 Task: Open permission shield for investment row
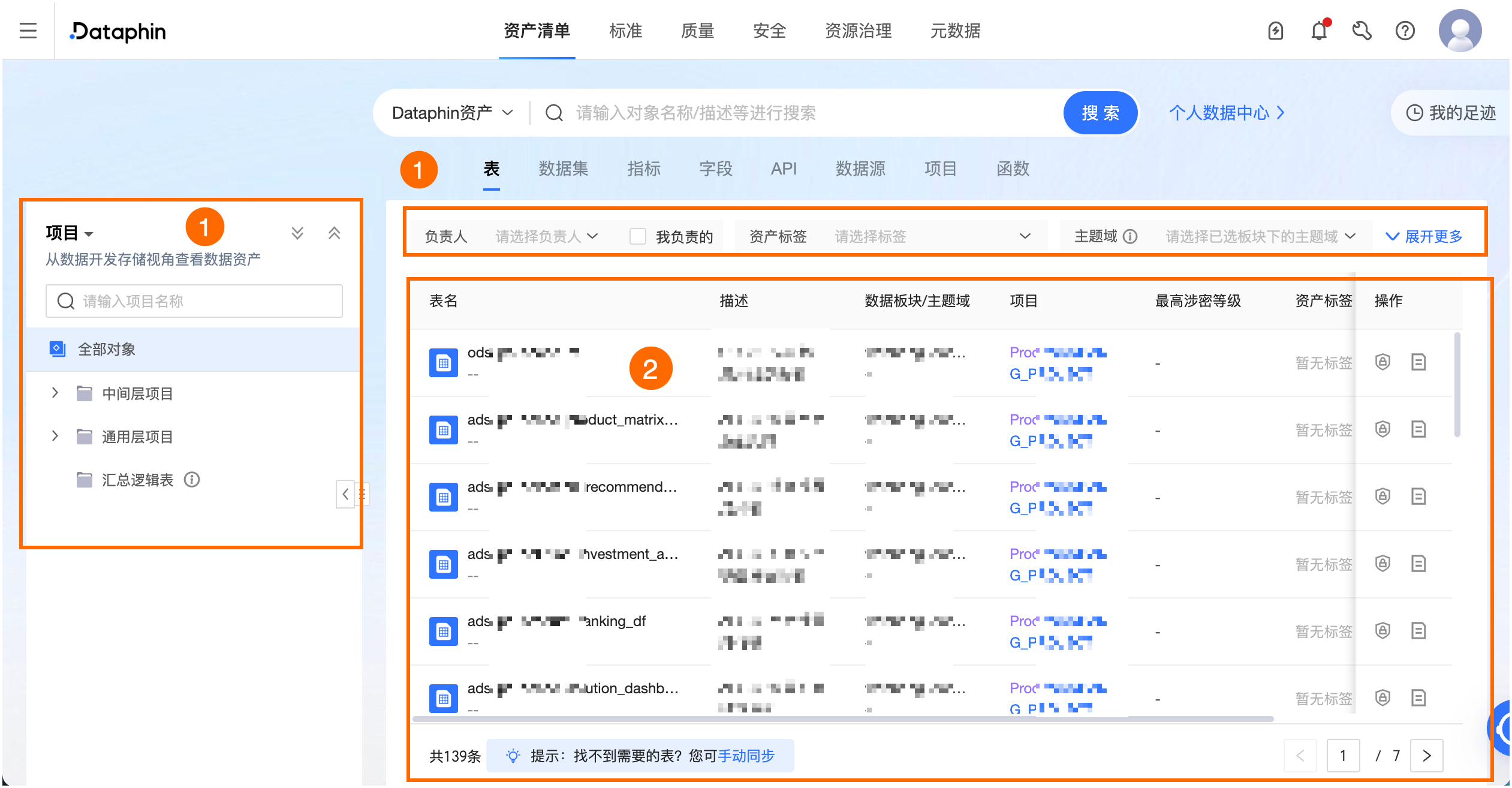click(1383, 564)
